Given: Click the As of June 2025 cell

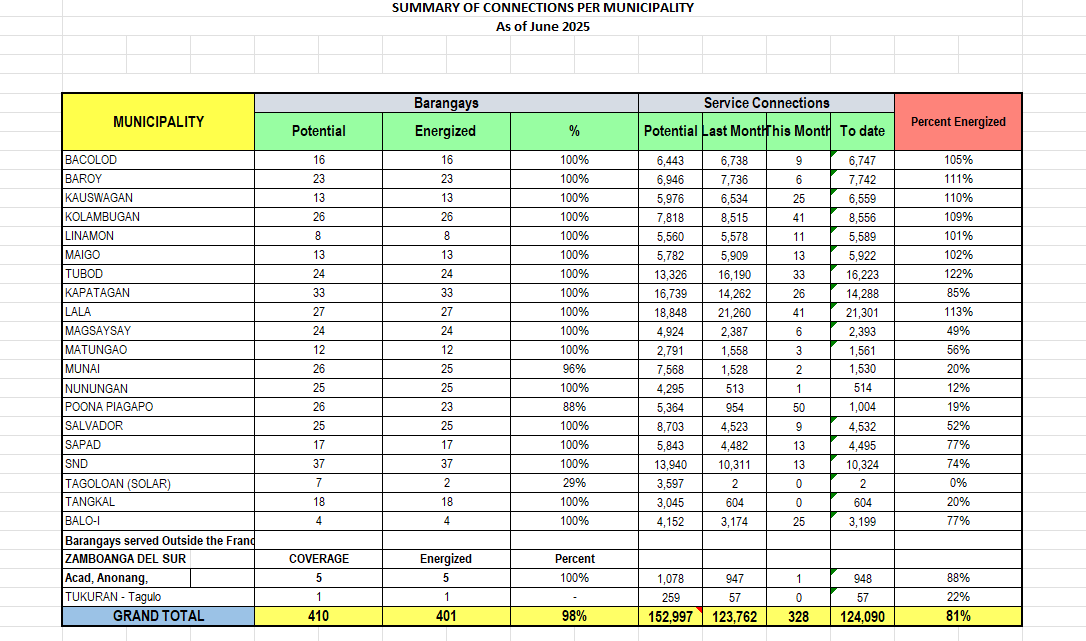Looking at the screenshot, I should click(542, 27).
